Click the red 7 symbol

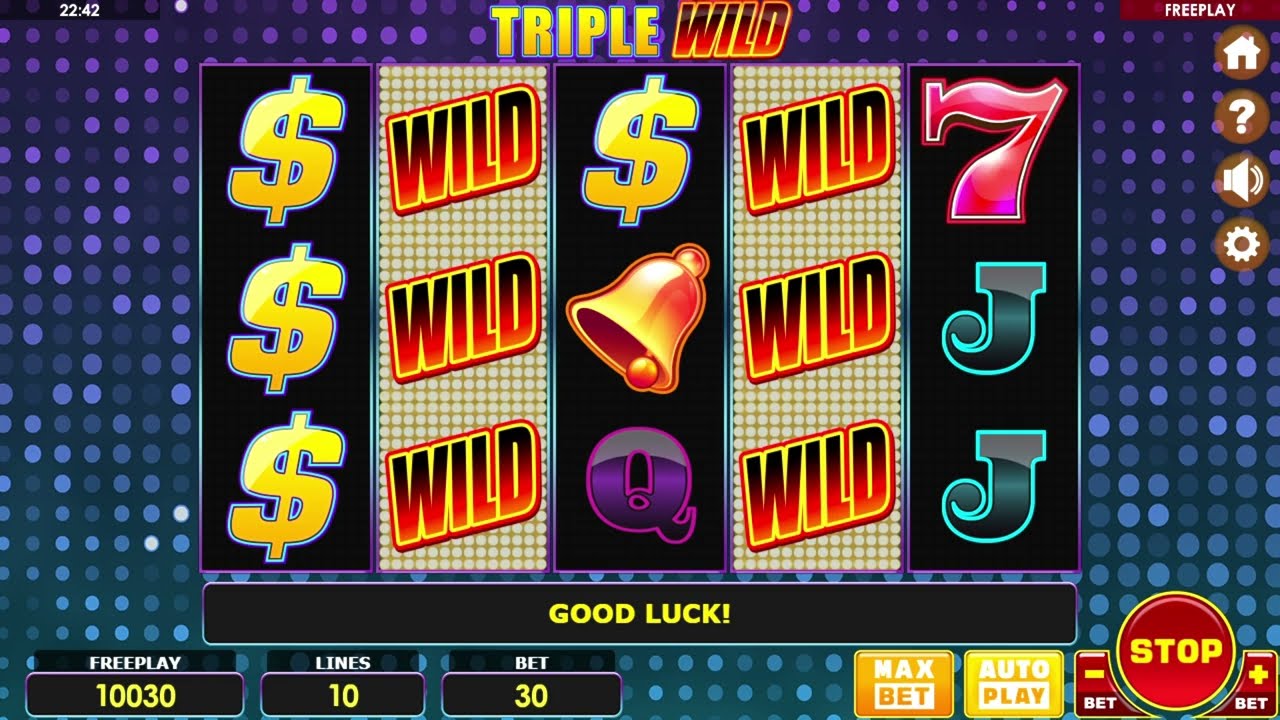pyautogui.click(x=993, y=148)
